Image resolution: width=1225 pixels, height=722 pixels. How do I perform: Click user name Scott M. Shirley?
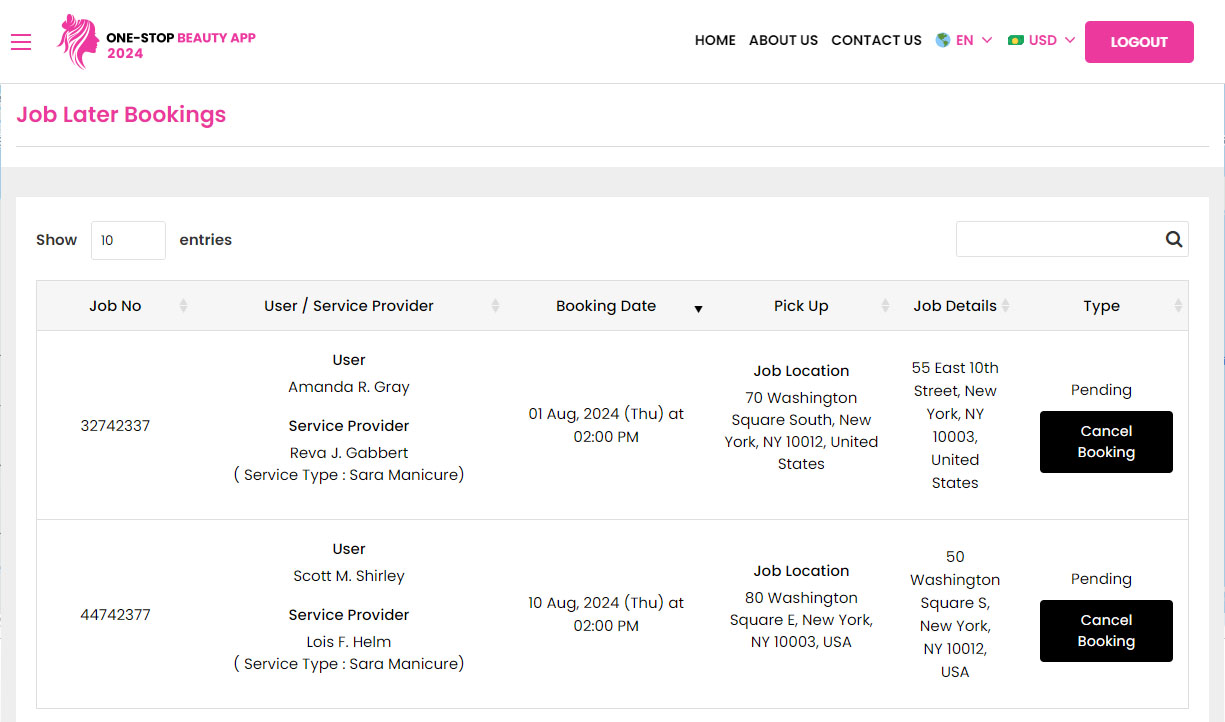[x=349, y=576]
